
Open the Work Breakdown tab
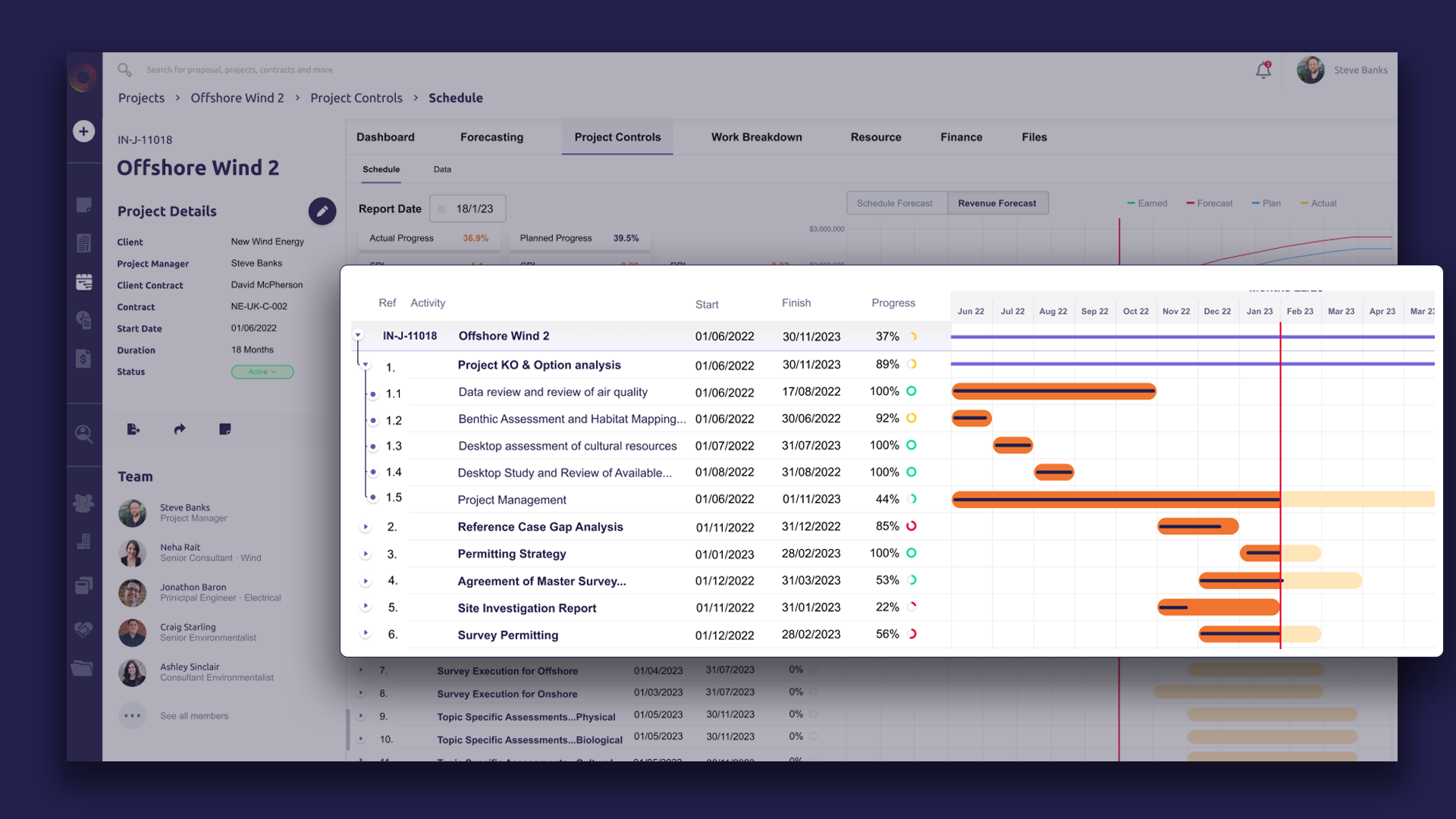(756, 137)
